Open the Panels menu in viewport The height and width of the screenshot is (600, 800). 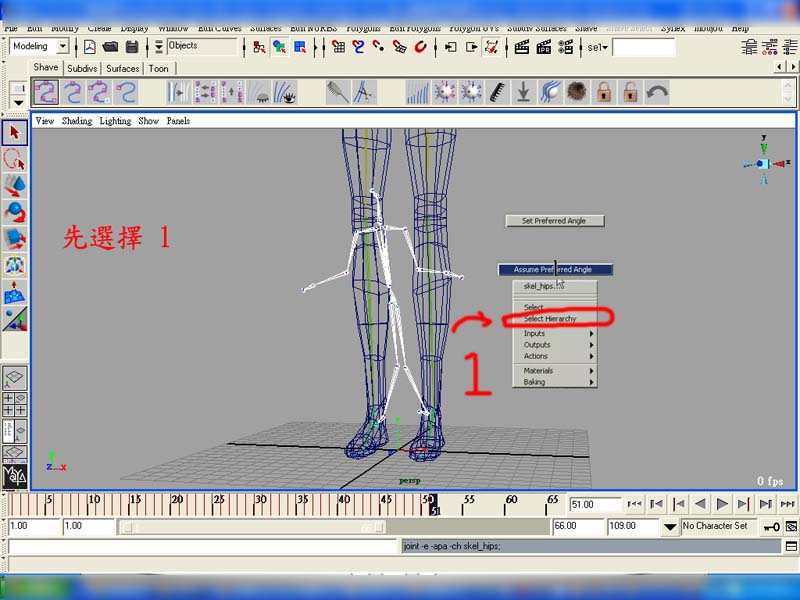(x=178, y=121)
